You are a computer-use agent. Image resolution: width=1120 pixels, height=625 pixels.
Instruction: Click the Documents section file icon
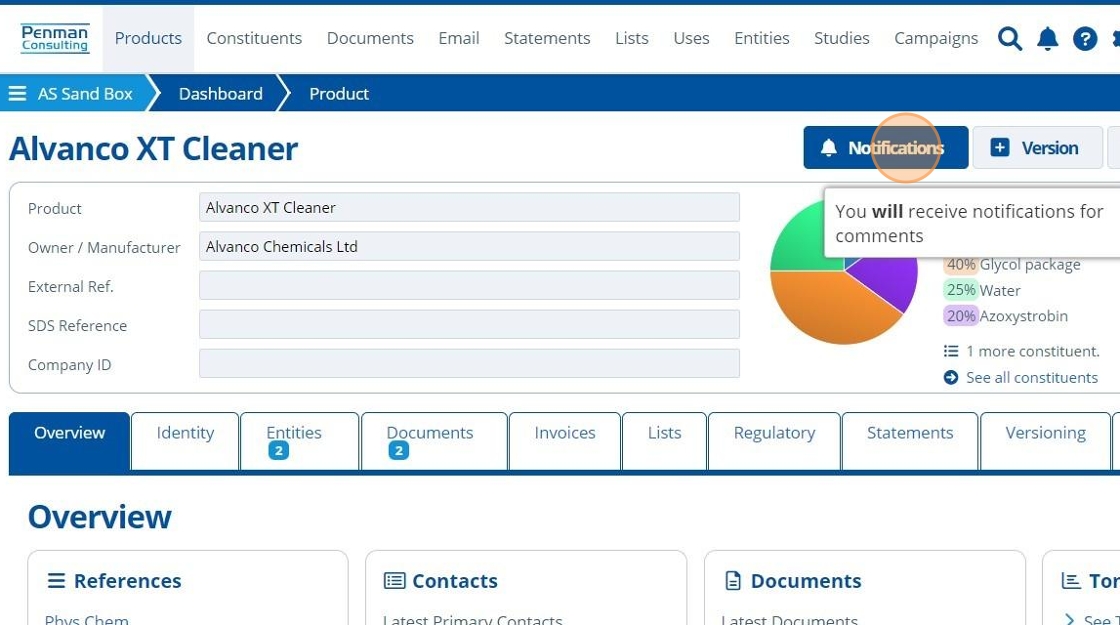tap(733, 581)
